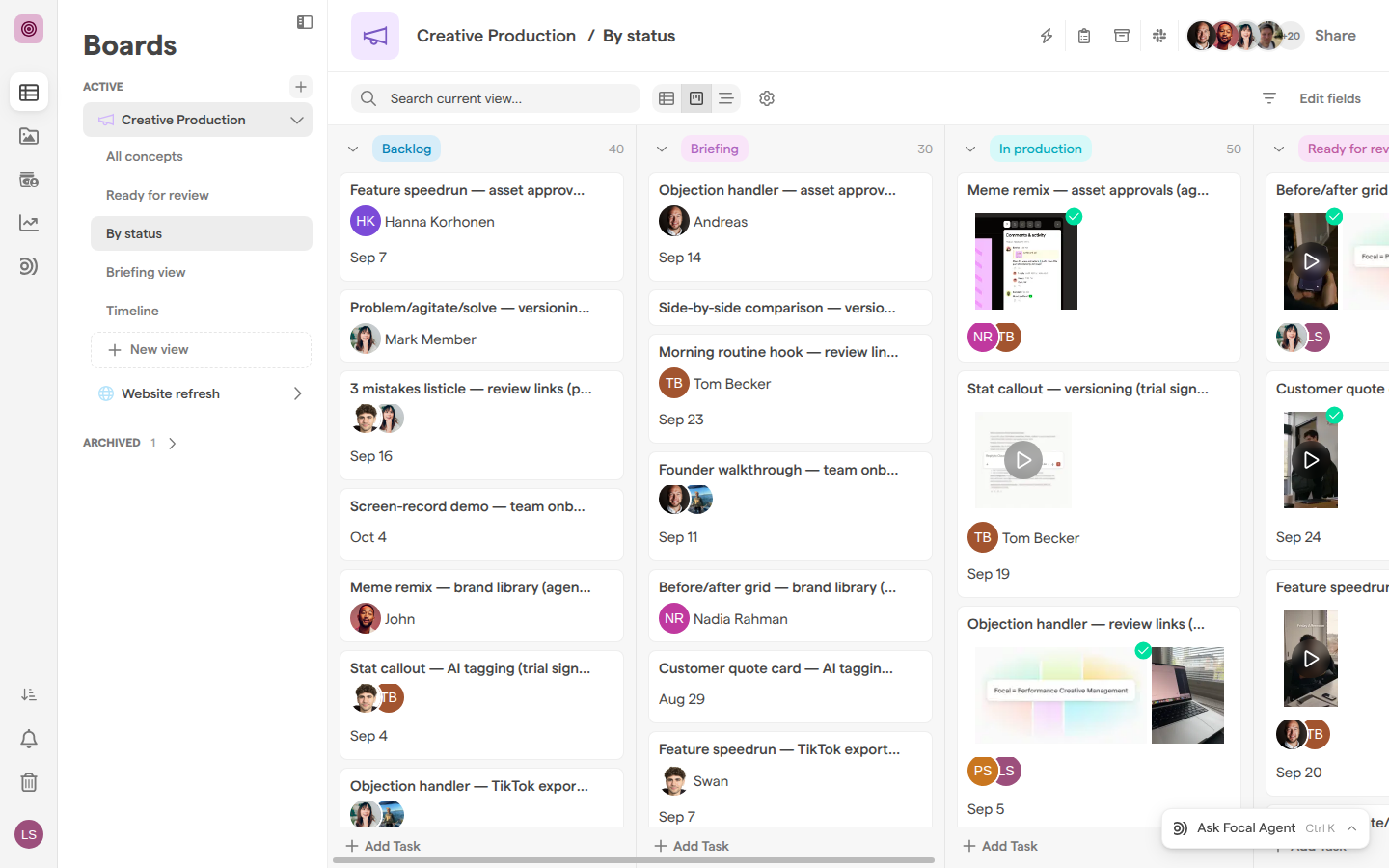Click the search current view field
Screen dimensions: 1389x868
pos(496,98)
